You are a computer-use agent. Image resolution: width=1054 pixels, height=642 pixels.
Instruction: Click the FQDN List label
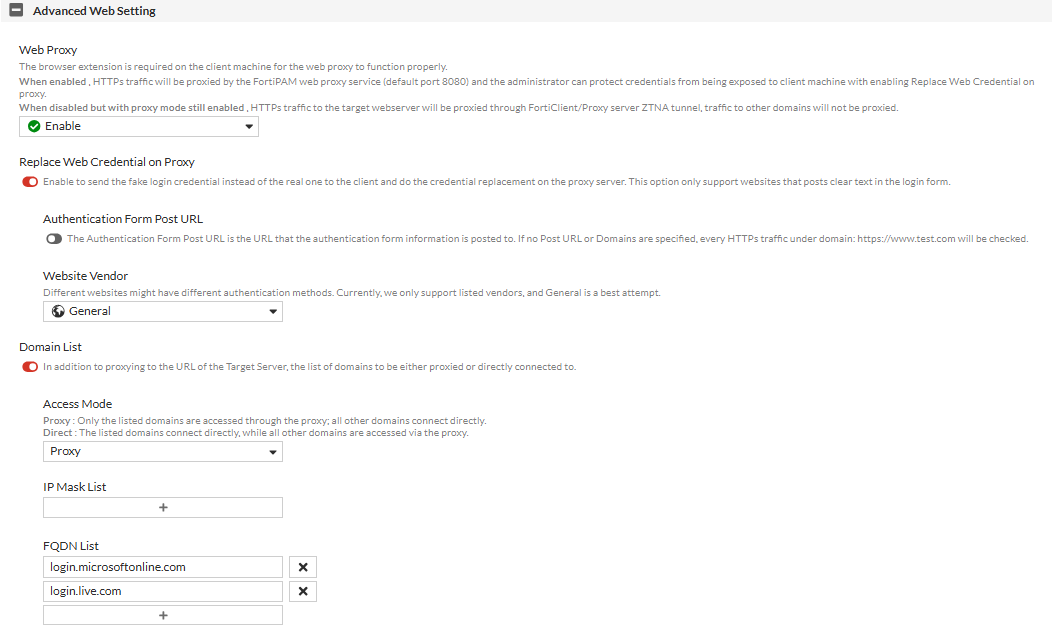point(71,546)
